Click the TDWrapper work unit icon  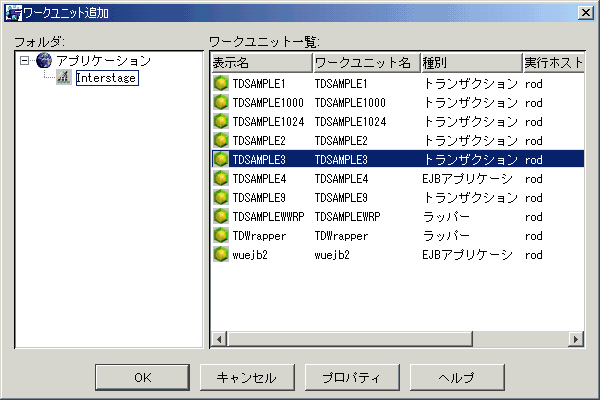(x=221, y=235)
